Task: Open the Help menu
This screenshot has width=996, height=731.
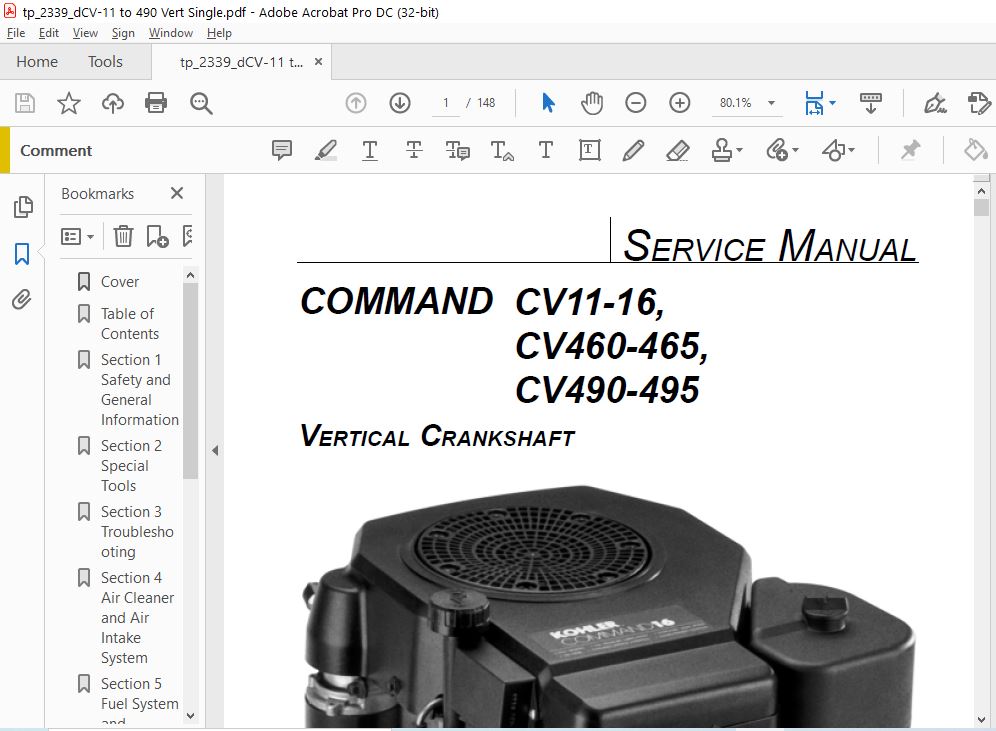Action: click(219, 33)
